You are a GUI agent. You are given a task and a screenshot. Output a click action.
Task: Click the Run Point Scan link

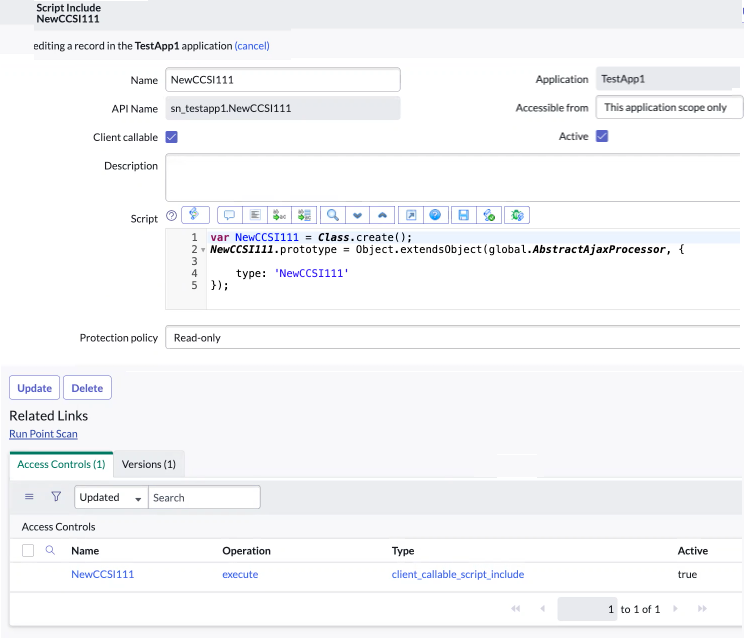coord(43,434)
